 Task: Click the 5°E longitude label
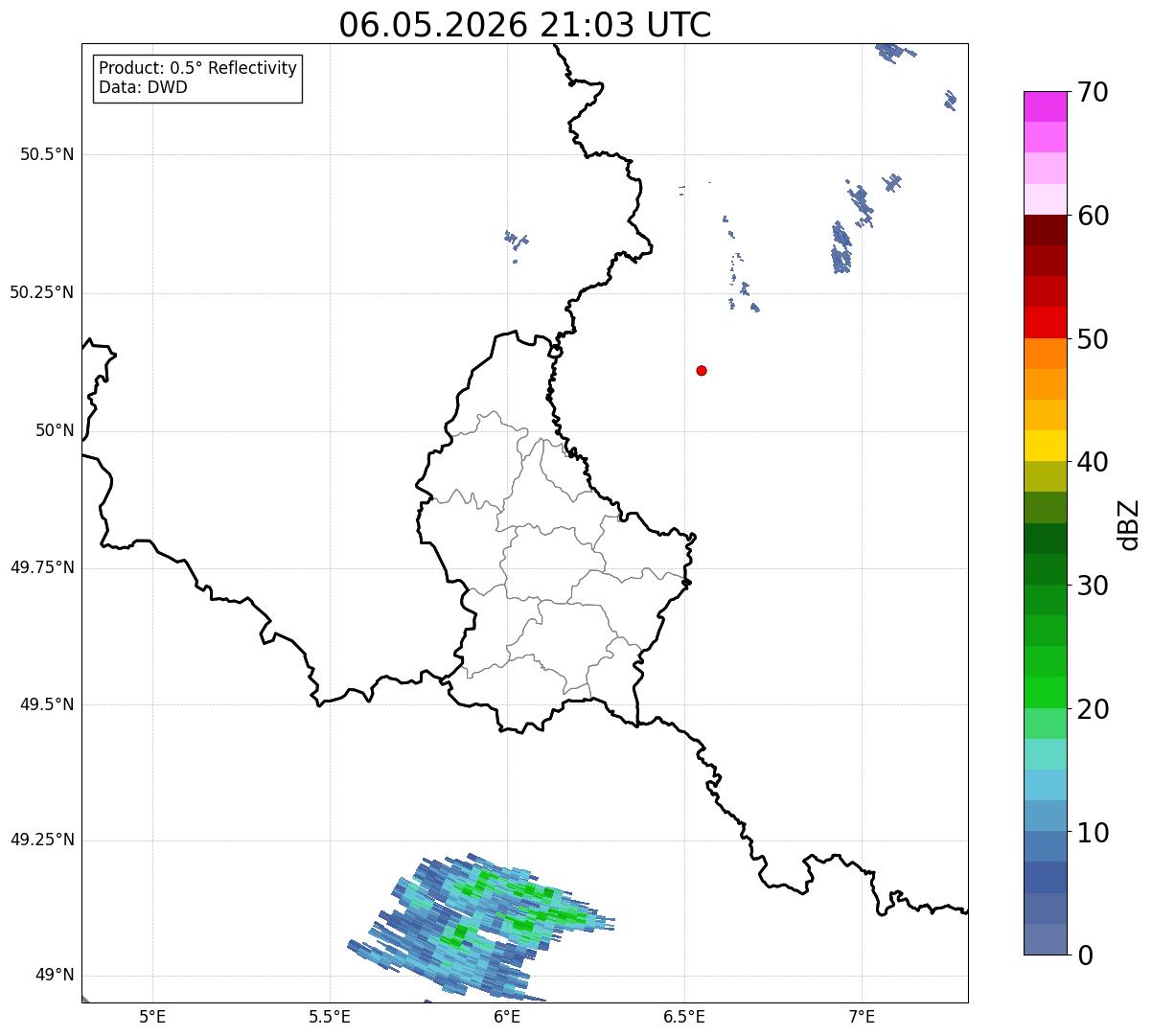(x=152, y=1017)
